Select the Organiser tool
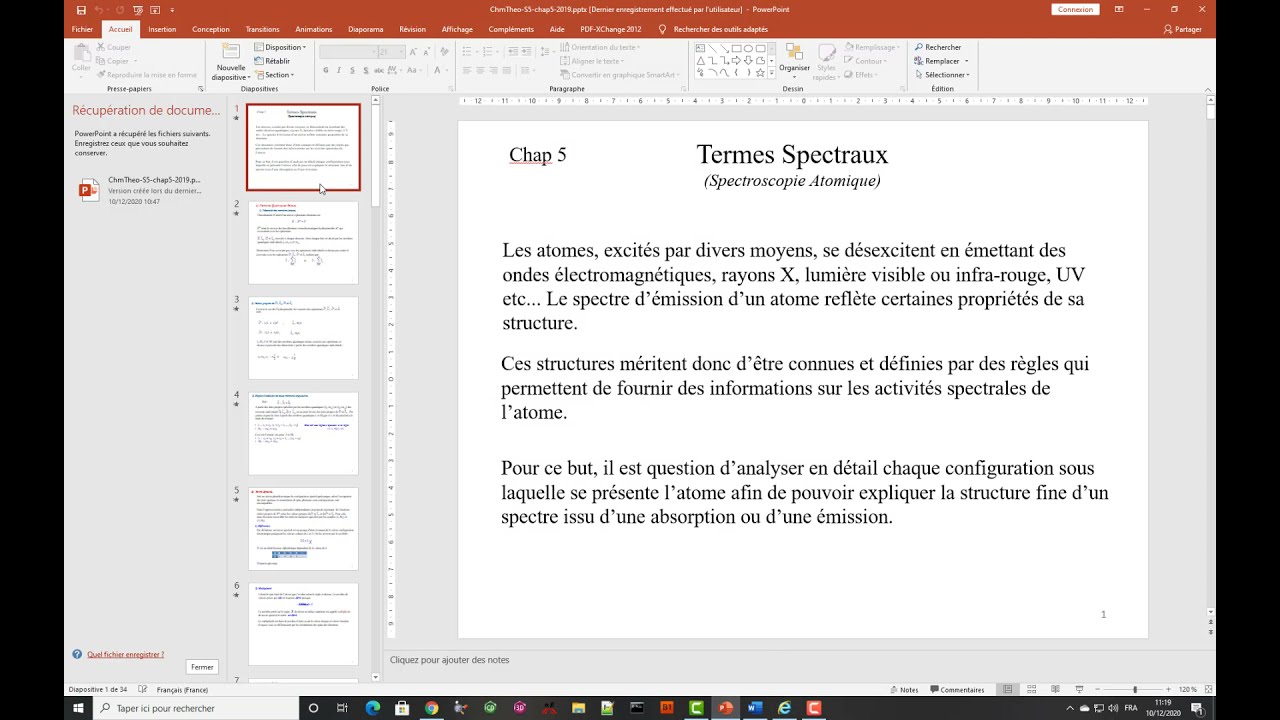The height and width of the screenshot is (720, 1280). coord(795,60)
